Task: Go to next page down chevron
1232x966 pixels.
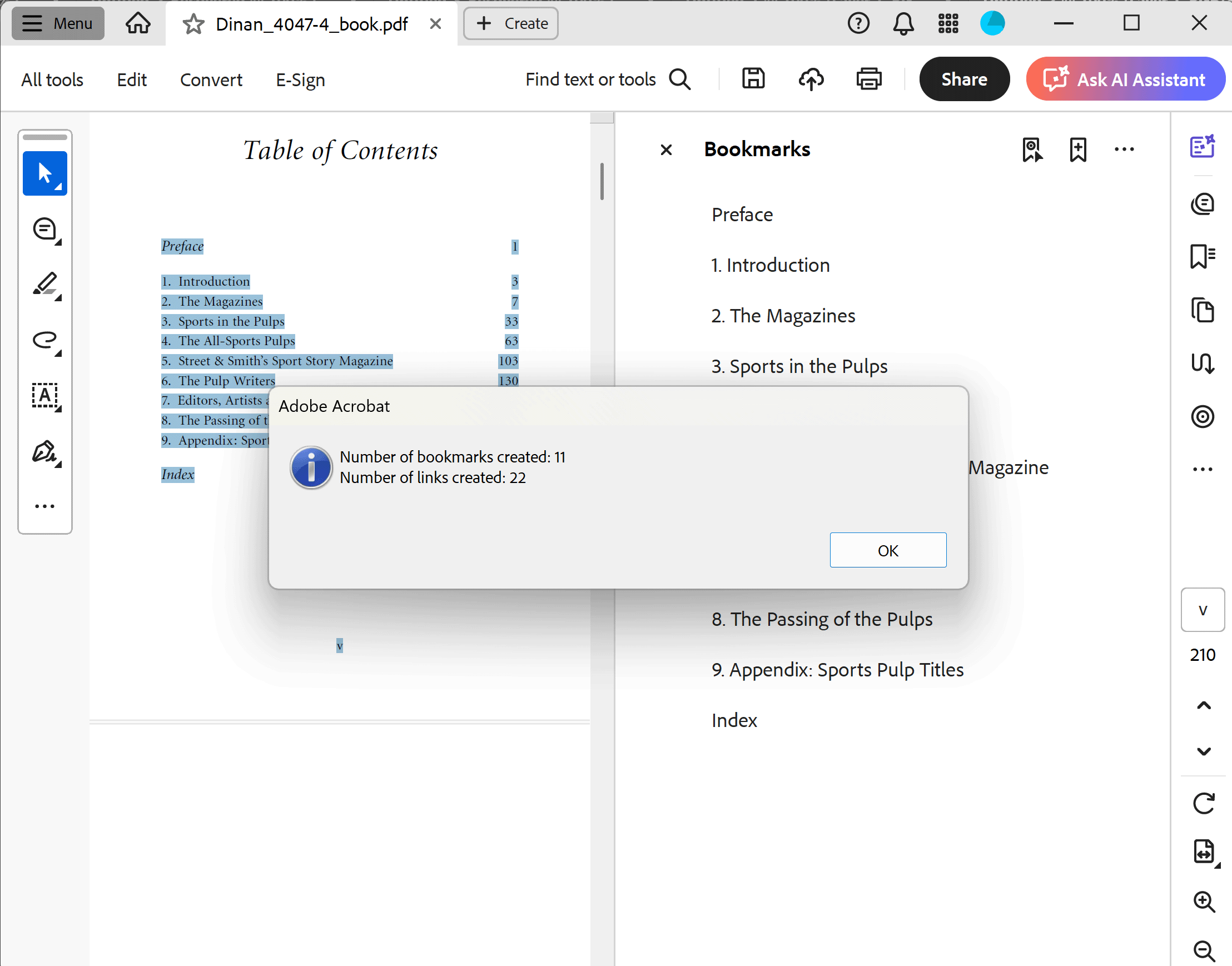Action: coord(1204,751)
